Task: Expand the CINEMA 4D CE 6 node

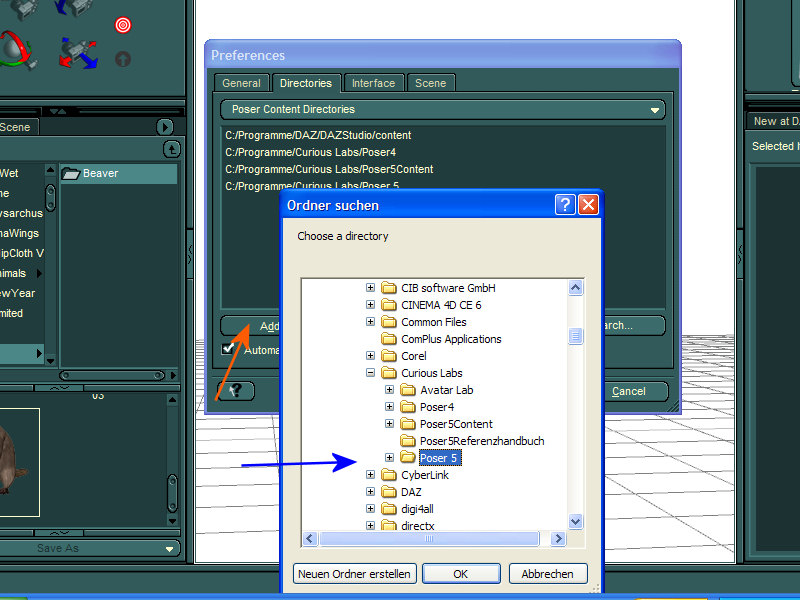Action: click(370, 305)
